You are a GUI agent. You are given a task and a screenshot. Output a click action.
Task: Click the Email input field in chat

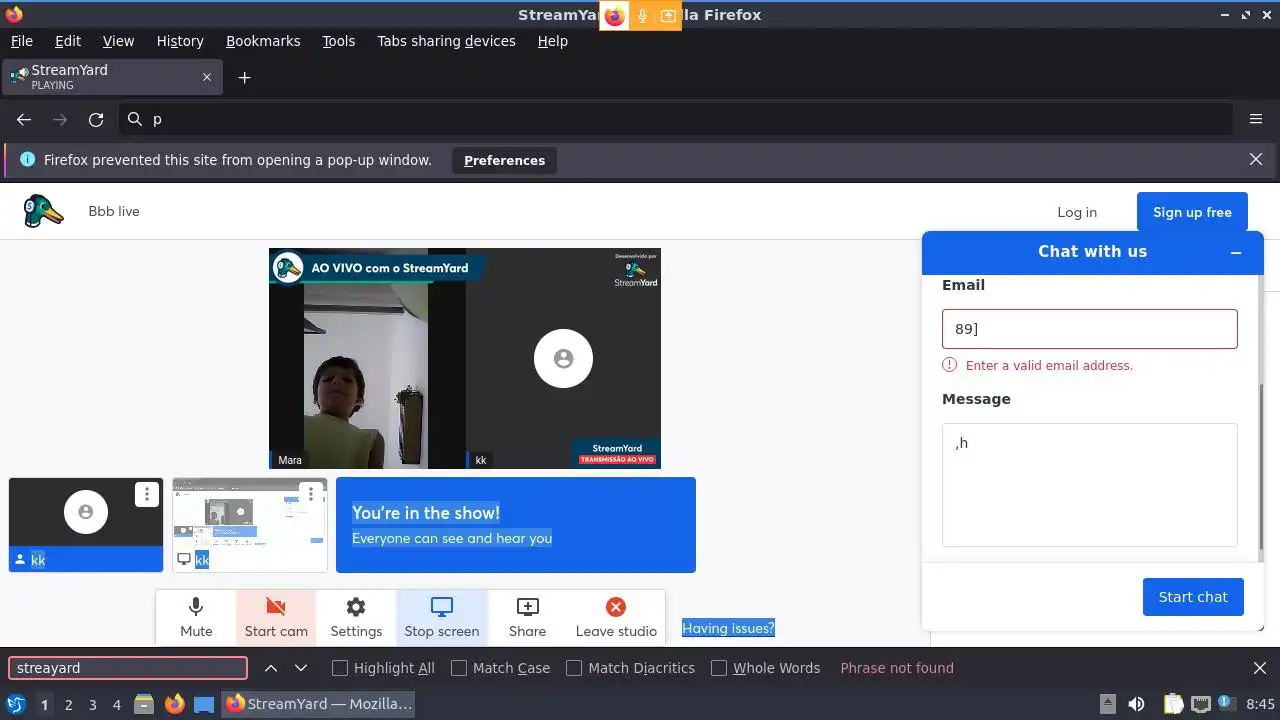1090,329
